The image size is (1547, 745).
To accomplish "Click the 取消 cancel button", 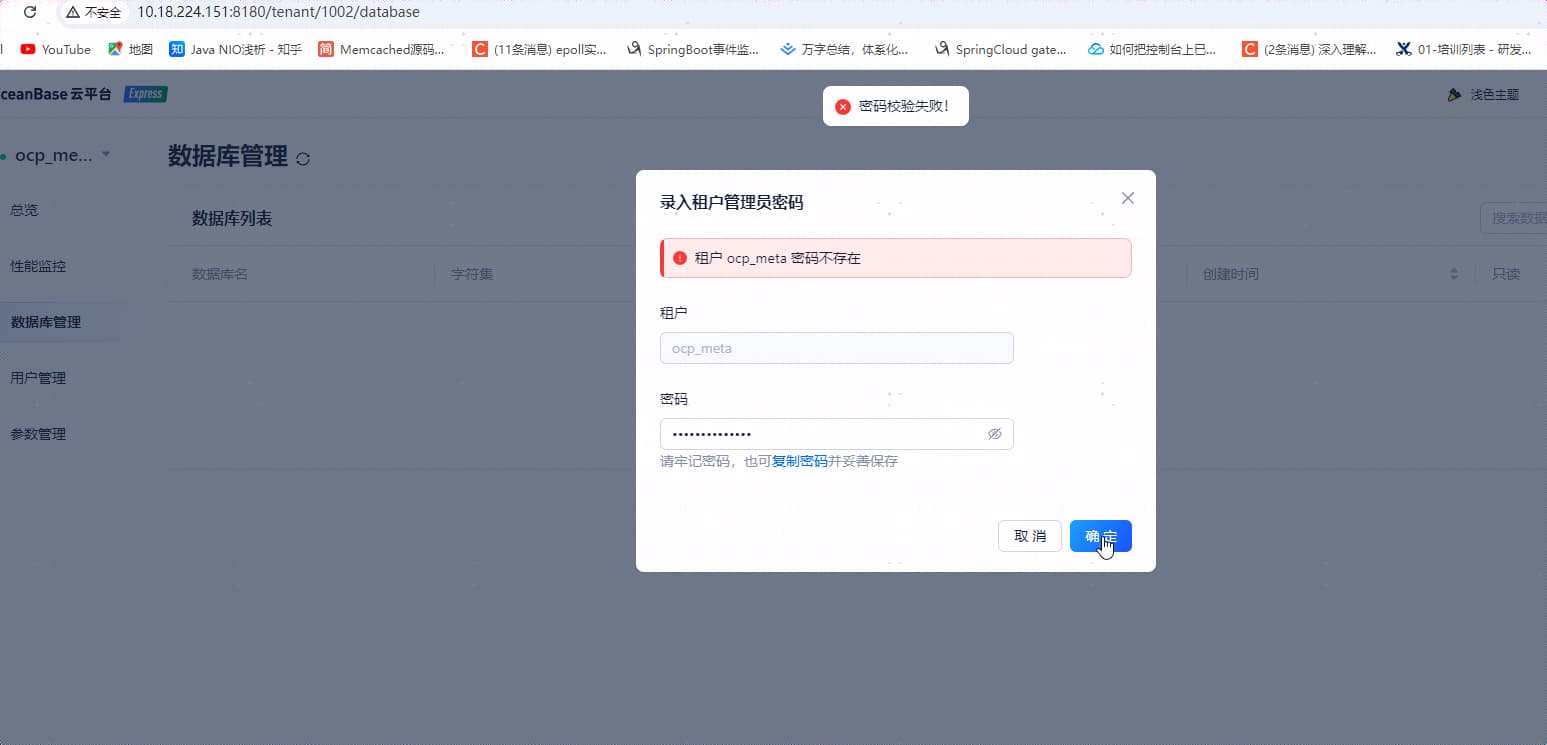I will 1030,536.
